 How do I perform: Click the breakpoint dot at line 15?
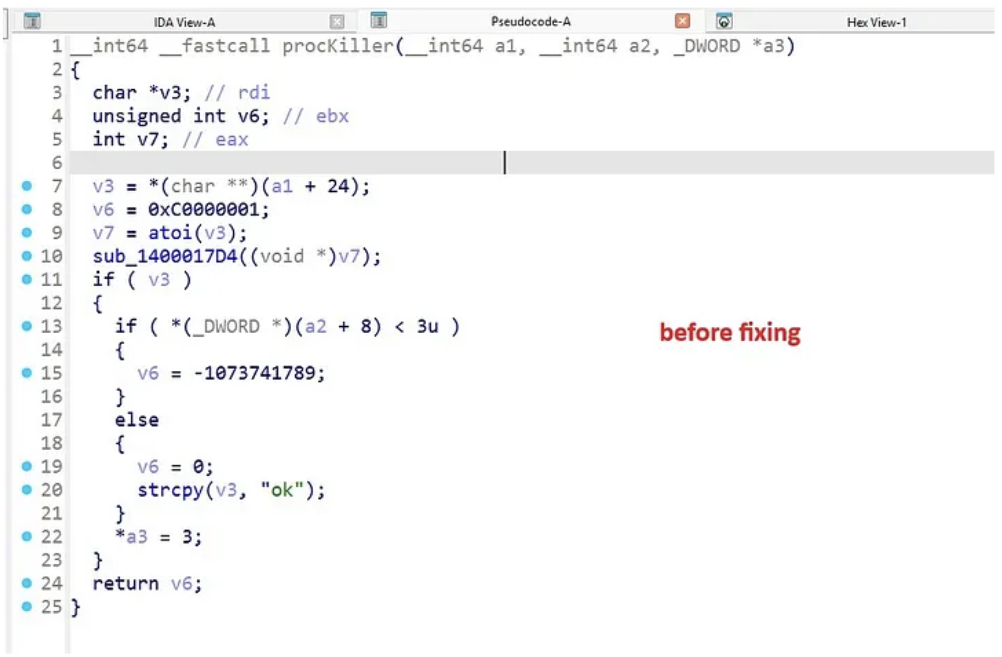pos(26,373)
